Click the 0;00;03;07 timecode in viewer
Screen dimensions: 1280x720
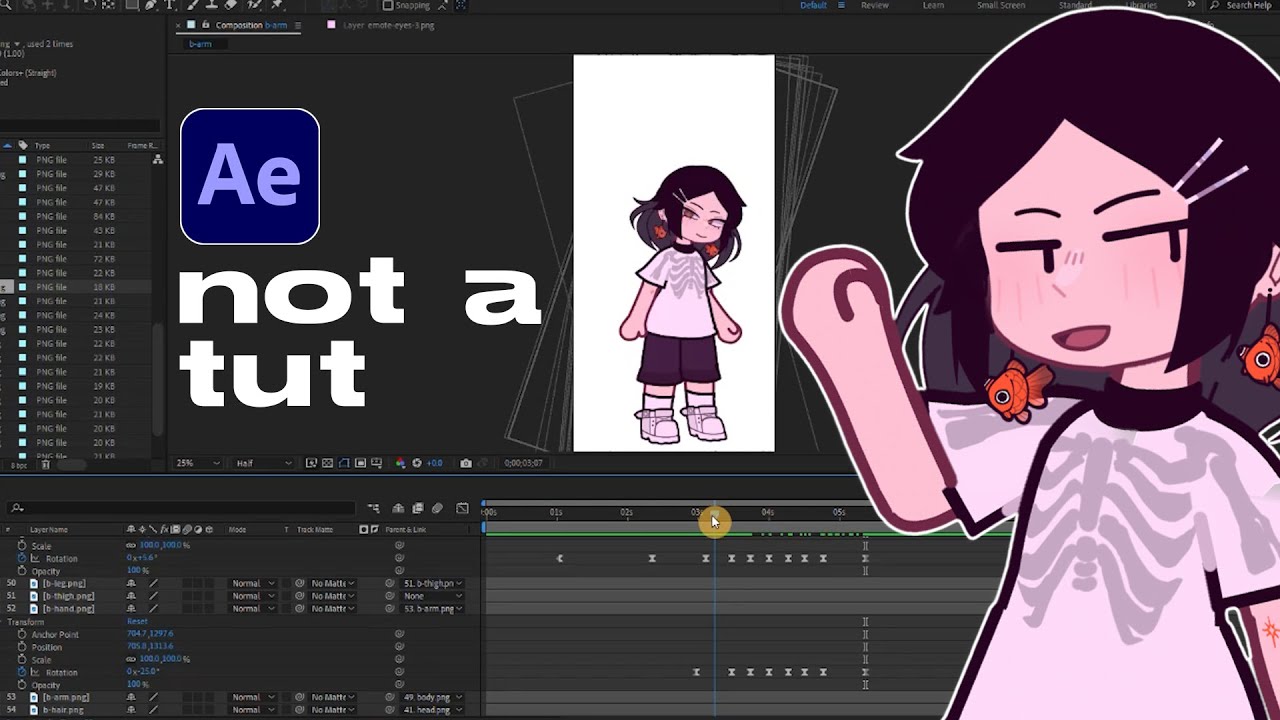tap(522, 463)
